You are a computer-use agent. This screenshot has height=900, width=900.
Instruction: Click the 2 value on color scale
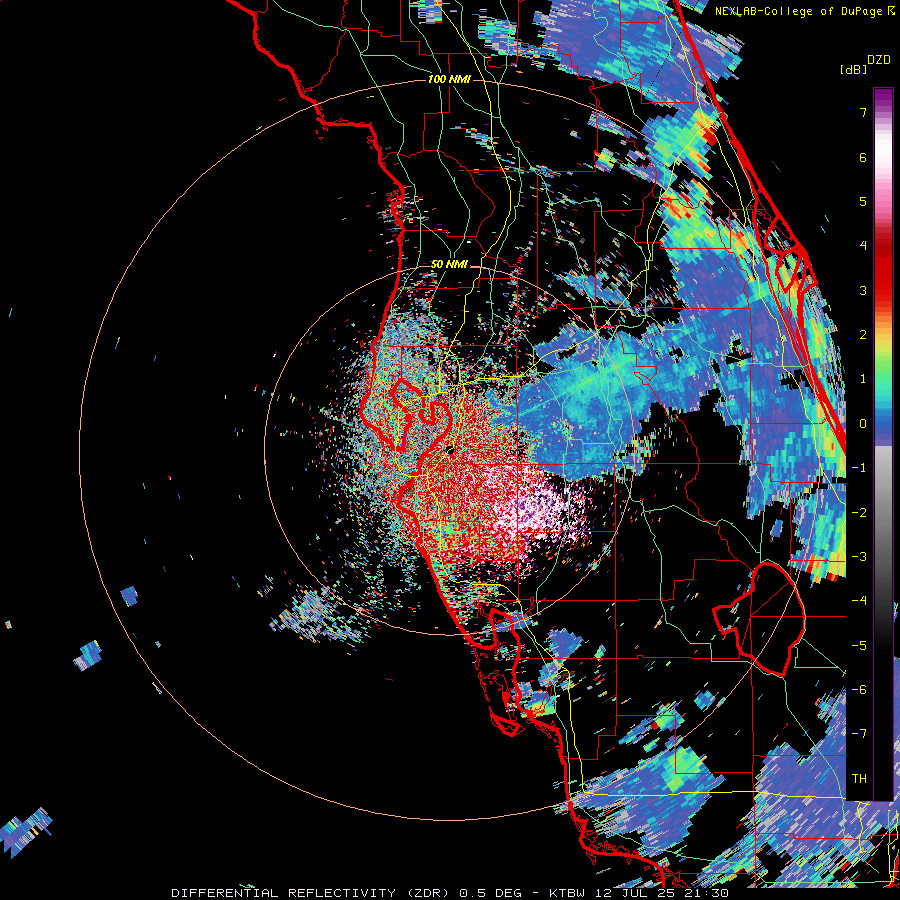[x=863, y=335]
